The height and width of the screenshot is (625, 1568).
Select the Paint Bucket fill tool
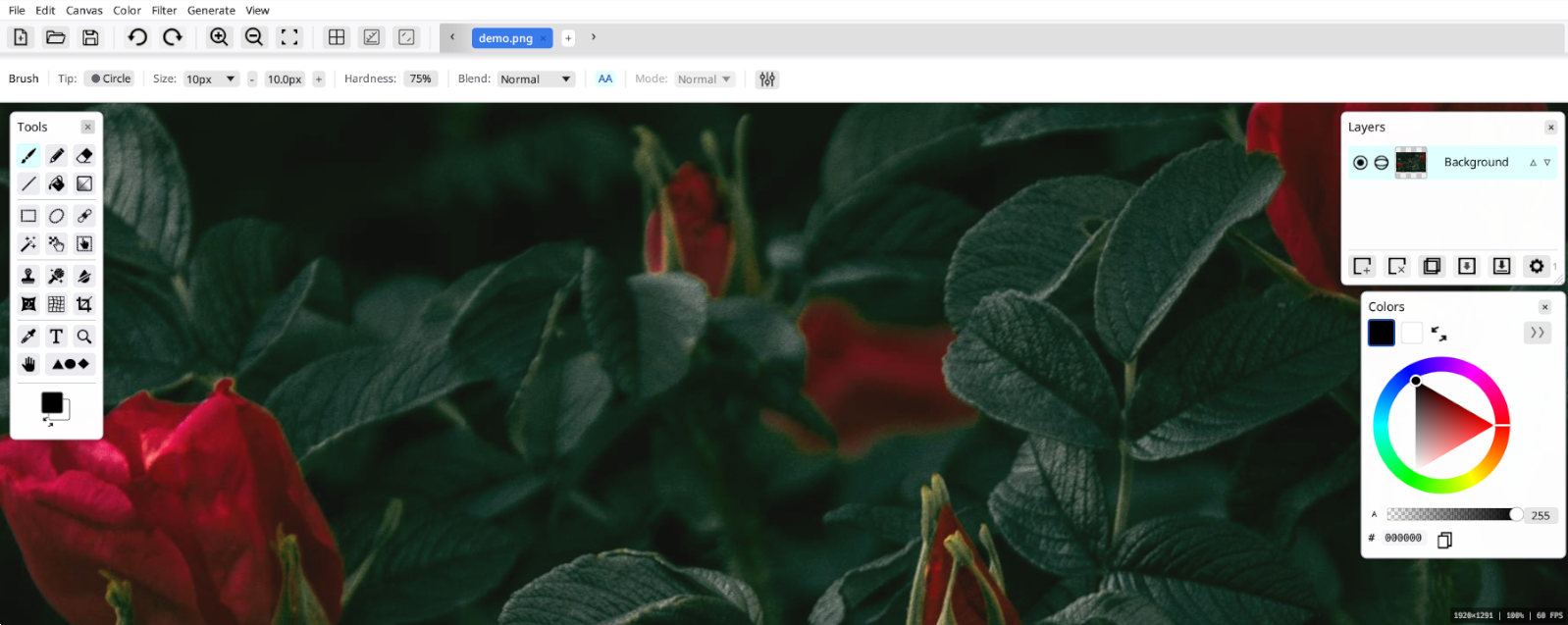57,183
